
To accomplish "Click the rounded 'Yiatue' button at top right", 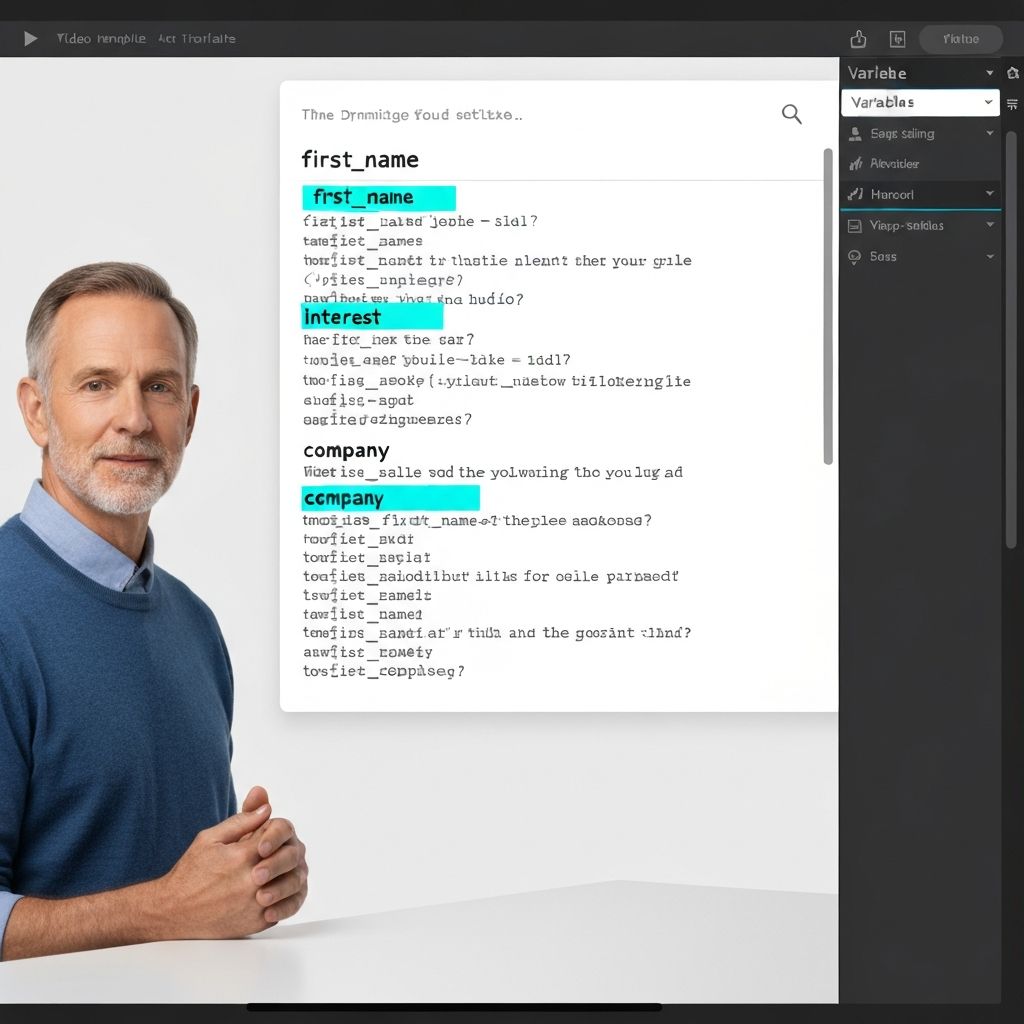I will coord(961,39).
